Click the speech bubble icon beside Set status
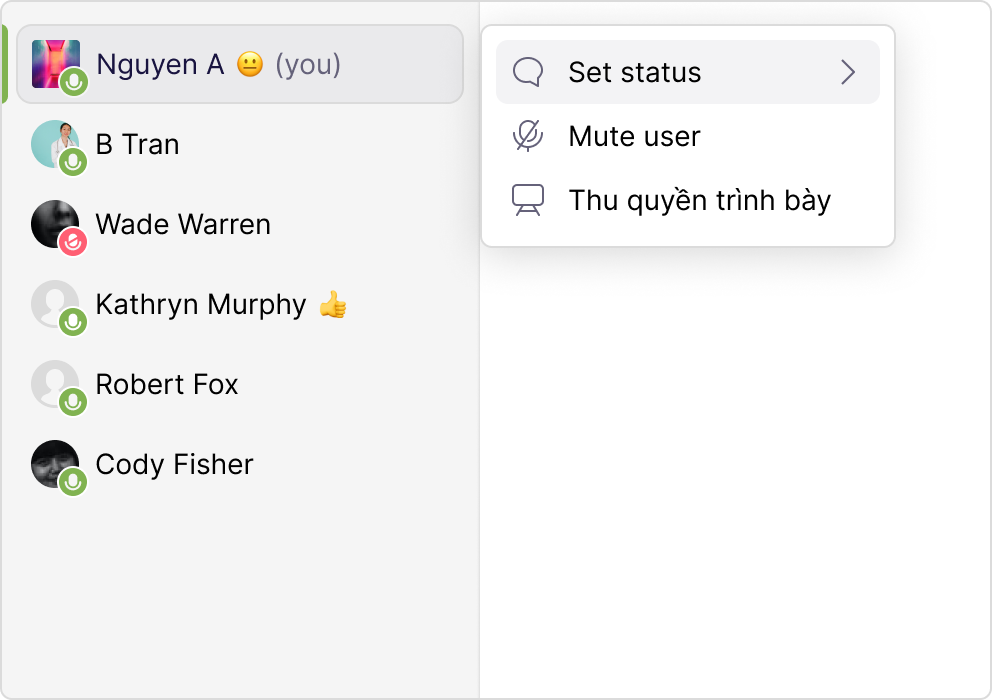This screenshot has width=992, height=700. pos(527,72)
